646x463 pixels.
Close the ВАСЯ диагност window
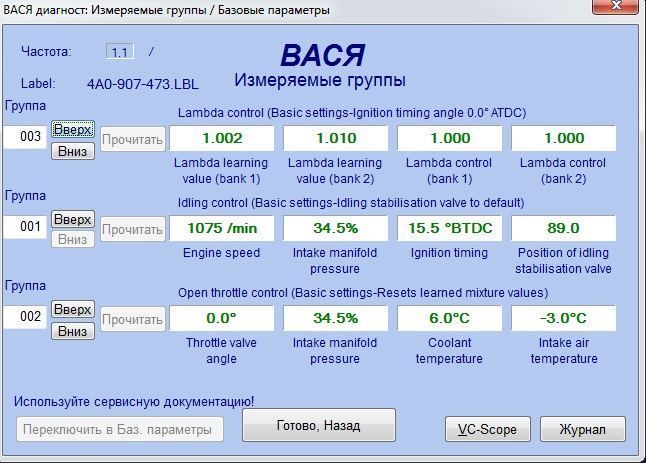(616, 6)
